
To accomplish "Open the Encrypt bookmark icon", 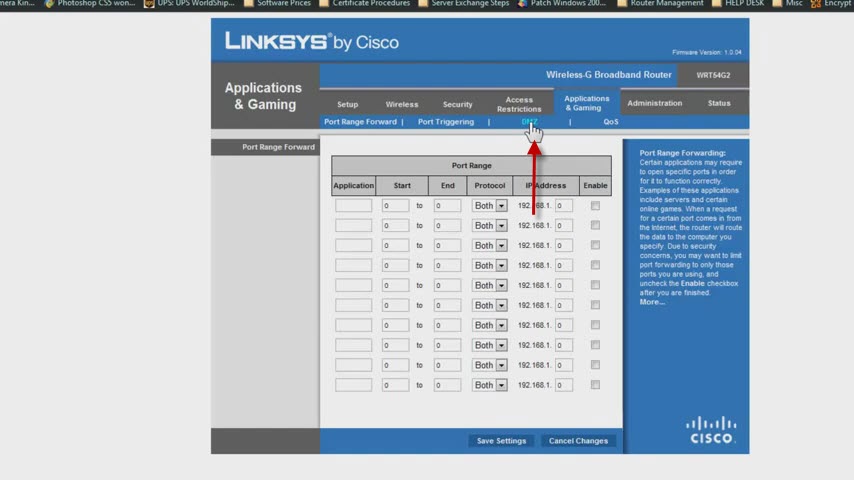I will 816,3.
